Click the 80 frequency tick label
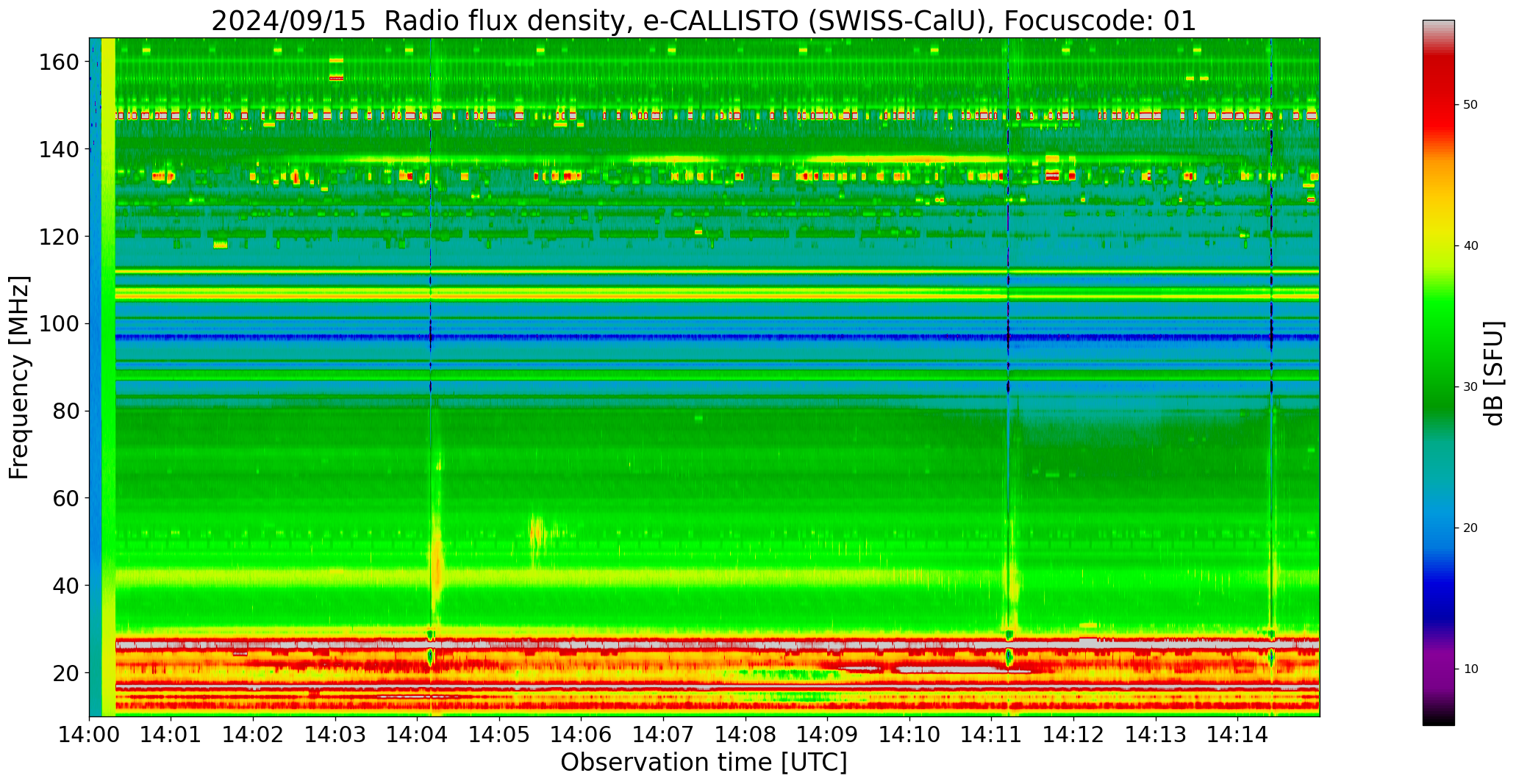 (x=65, y=411)
